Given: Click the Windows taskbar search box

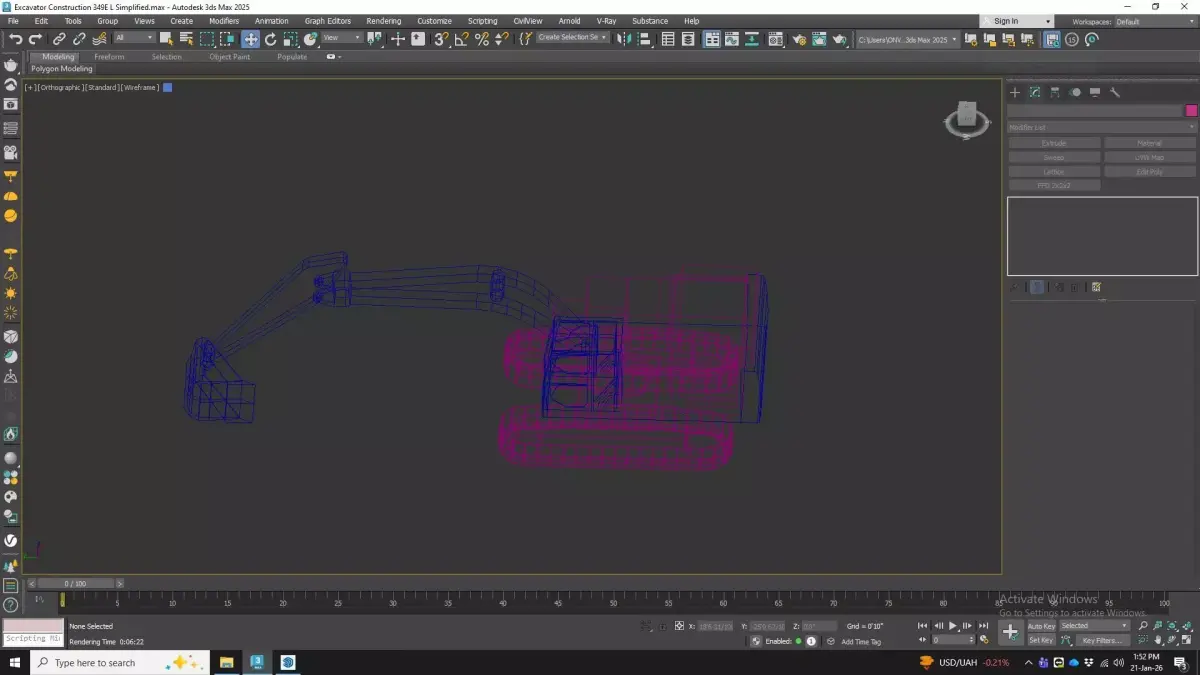Looking at the screenshot, I should [x=120, y=662].
